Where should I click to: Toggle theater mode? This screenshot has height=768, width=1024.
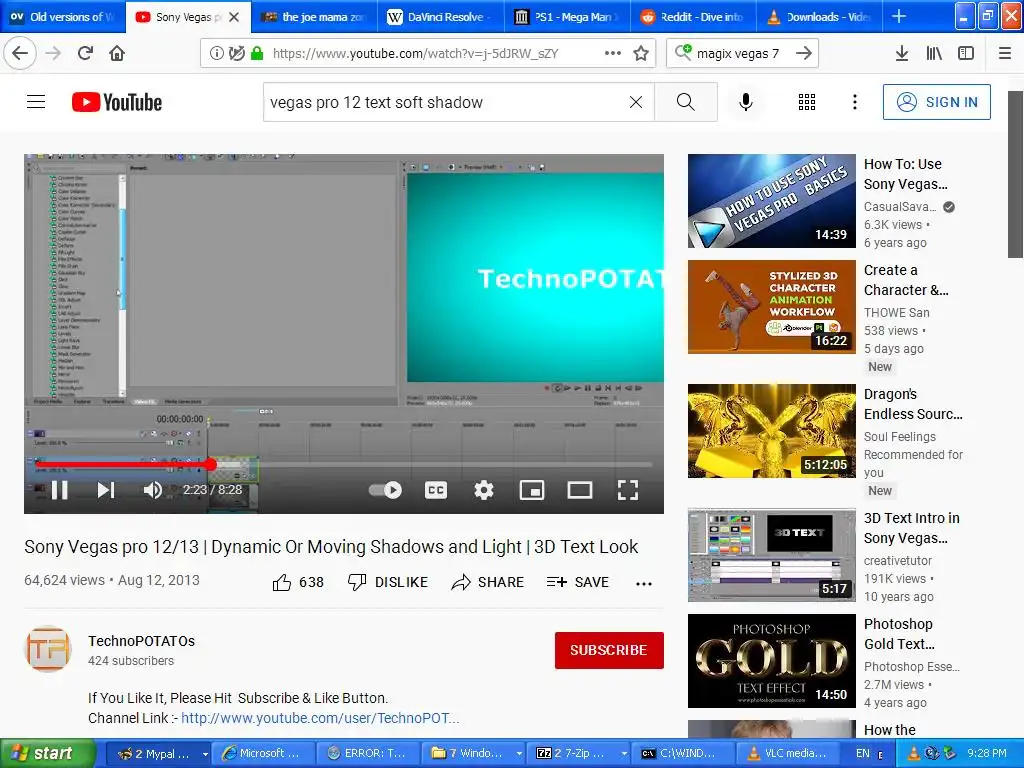[580, 490]
